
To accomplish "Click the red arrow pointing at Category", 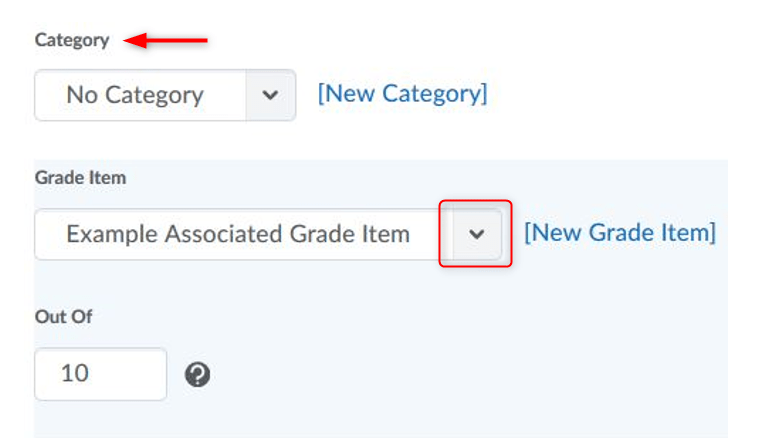I will (166, 41).
